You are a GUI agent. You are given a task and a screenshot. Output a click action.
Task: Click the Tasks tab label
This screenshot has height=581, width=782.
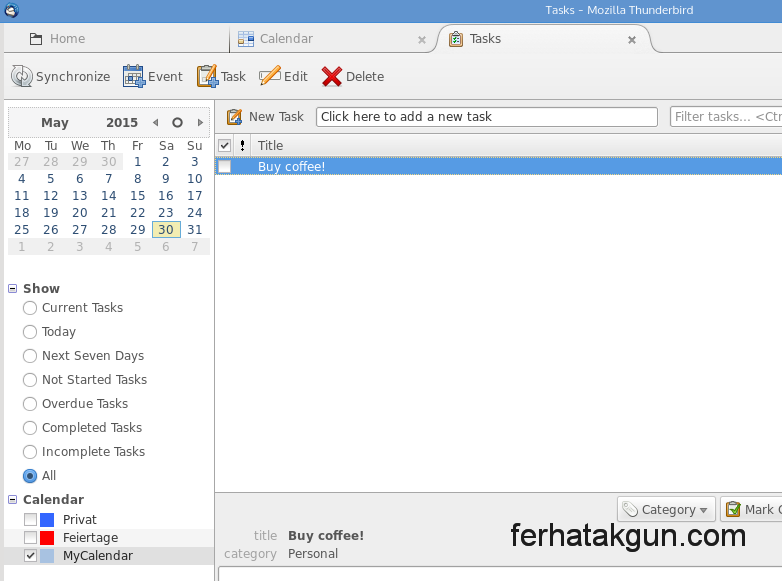pos(485,39)
